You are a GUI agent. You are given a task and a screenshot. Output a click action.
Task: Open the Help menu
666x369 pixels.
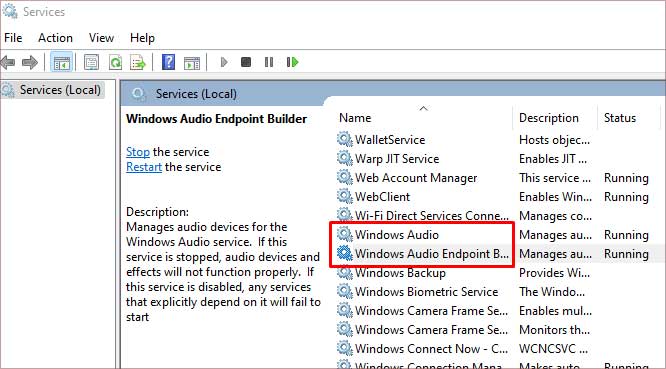click(142, 38)
